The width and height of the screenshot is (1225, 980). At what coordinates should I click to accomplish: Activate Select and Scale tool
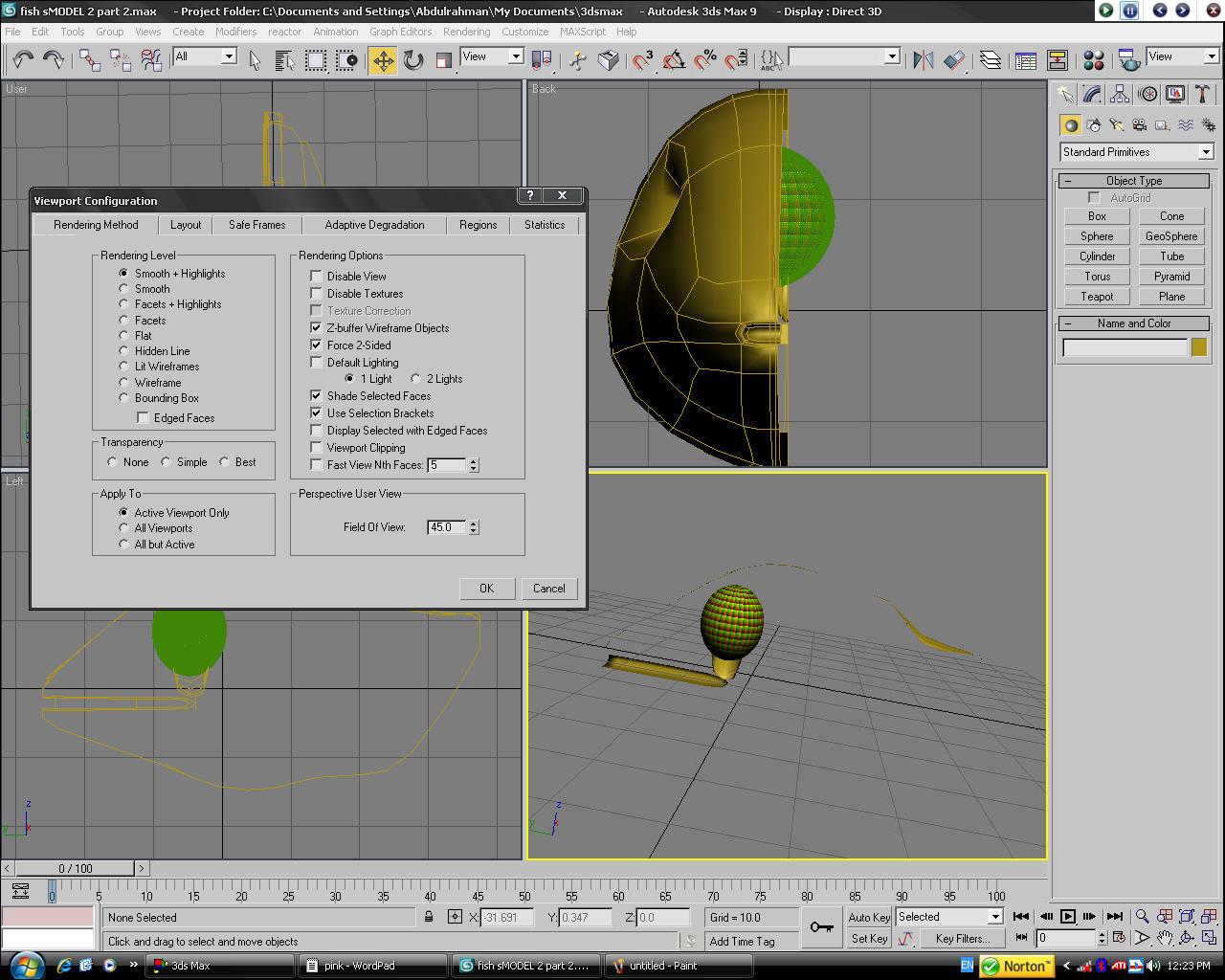(443, 60)
